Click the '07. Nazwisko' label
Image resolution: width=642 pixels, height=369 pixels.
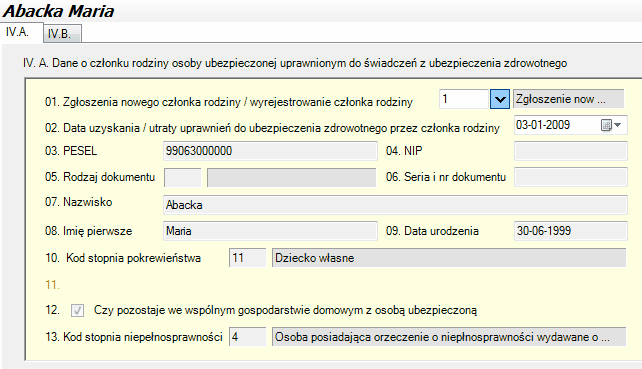[x=79, y=202]
